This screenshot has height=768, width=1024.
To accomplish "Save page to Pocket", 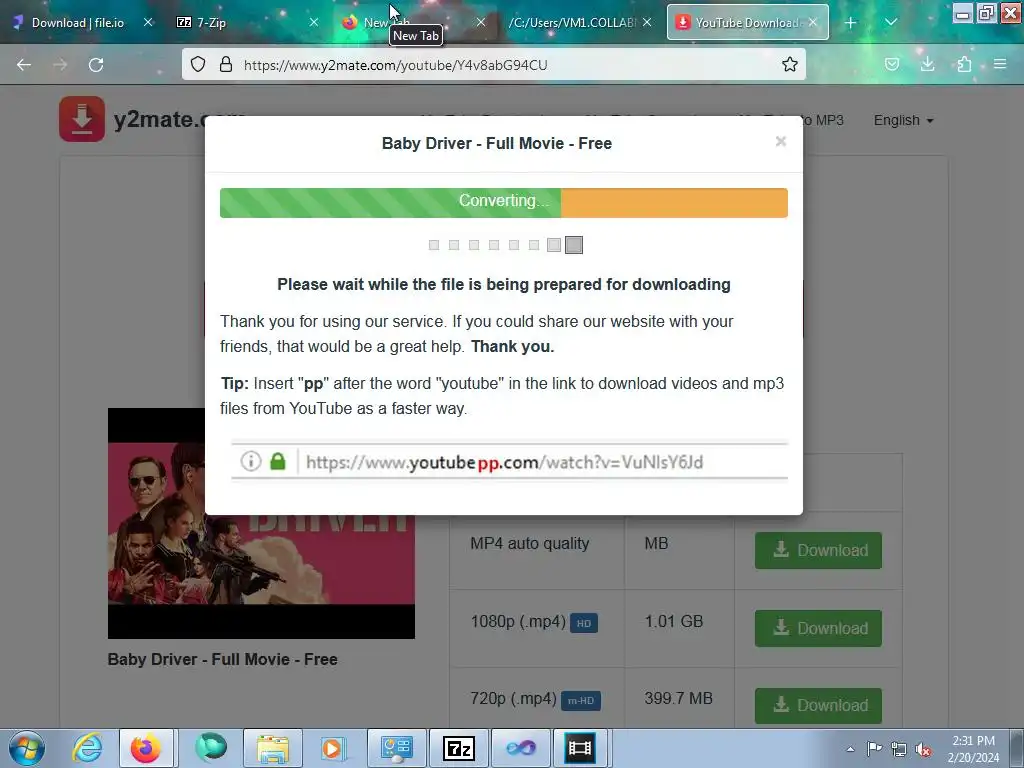I will click(891, 64).
